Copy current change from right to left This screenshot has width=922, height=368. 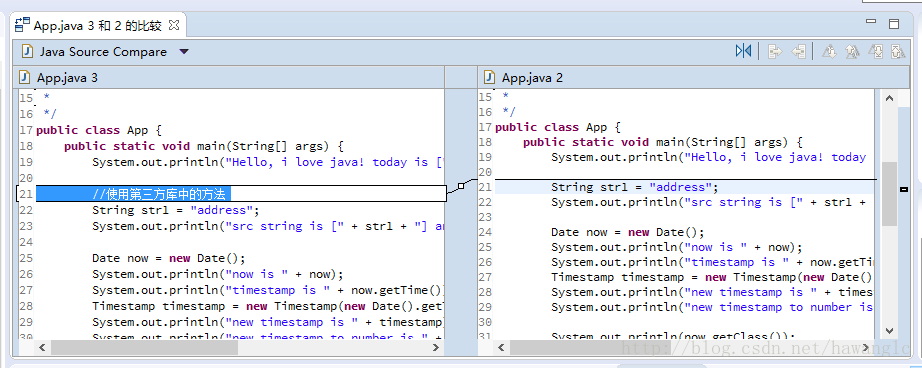[x=798, y=52]
